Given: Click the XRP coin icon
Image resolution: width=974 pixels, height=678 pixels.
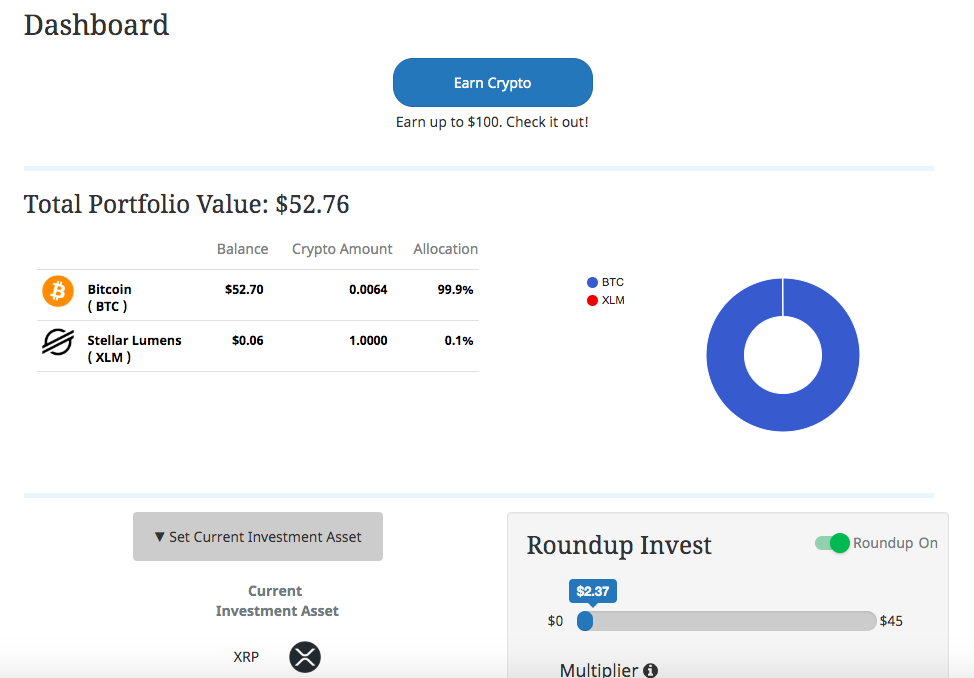Looking at the screenshot, I should point(305,657).
